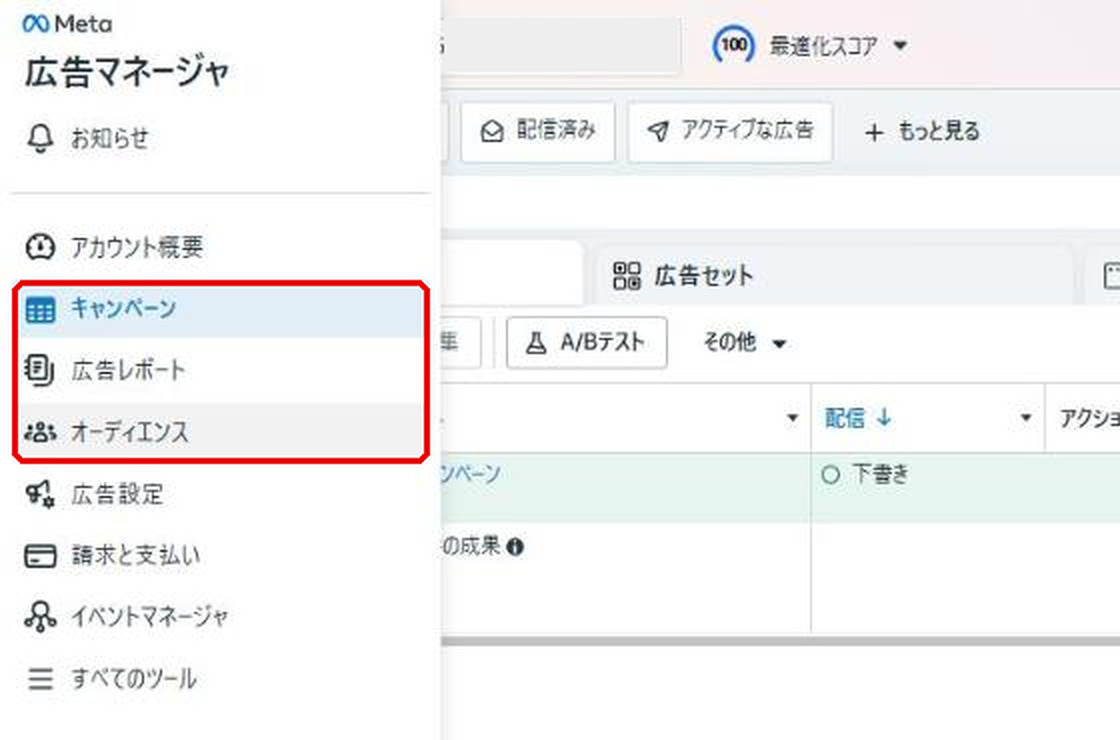Image resolution: width=1120 pixels, height=740 pixels.
Task: Click the envelope icon on 配信済み
Action: [492, 131]
